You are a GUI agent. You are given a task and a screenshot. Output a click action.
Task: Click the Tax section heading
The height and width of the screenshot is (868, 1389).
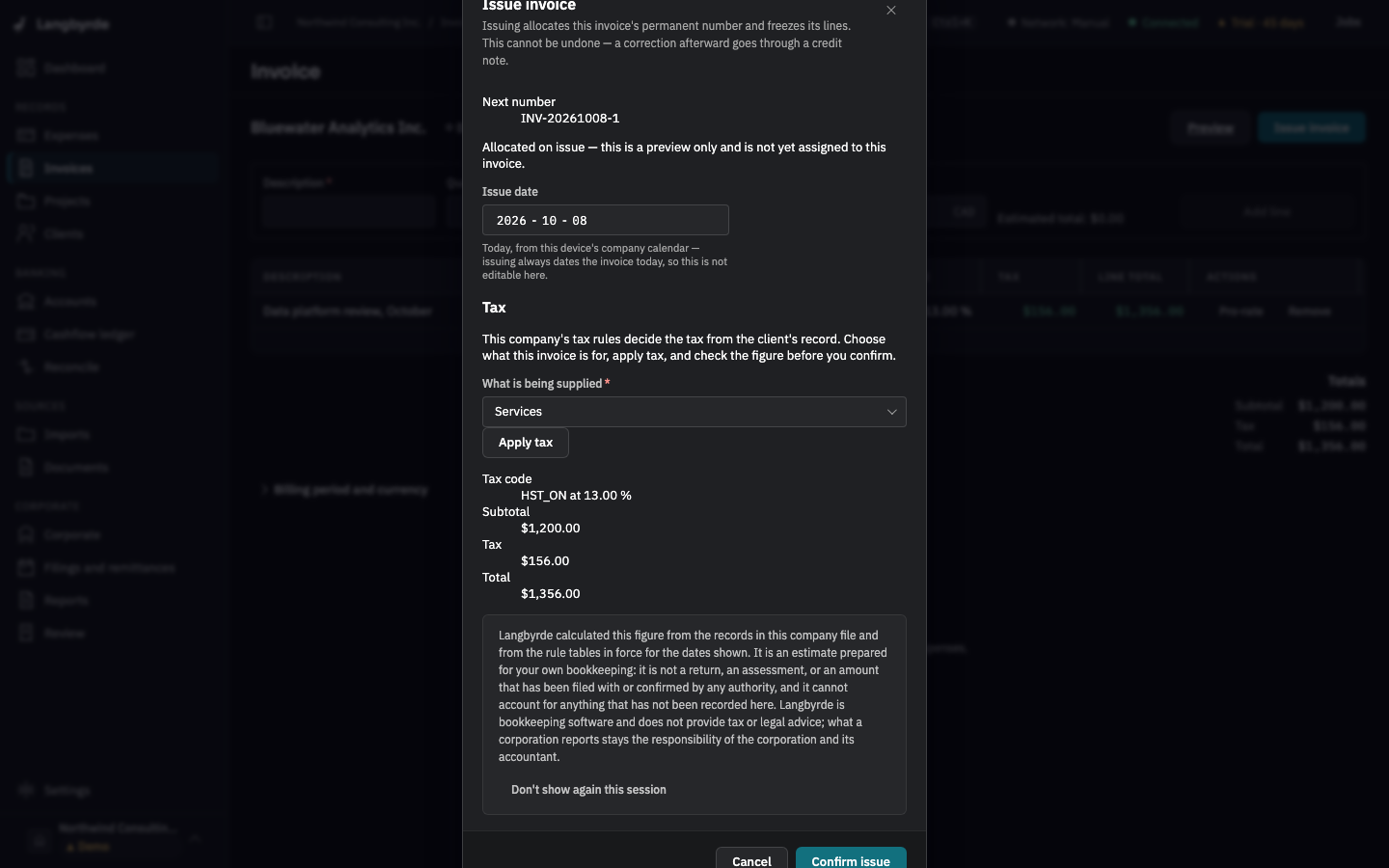[x=494, y=308]
